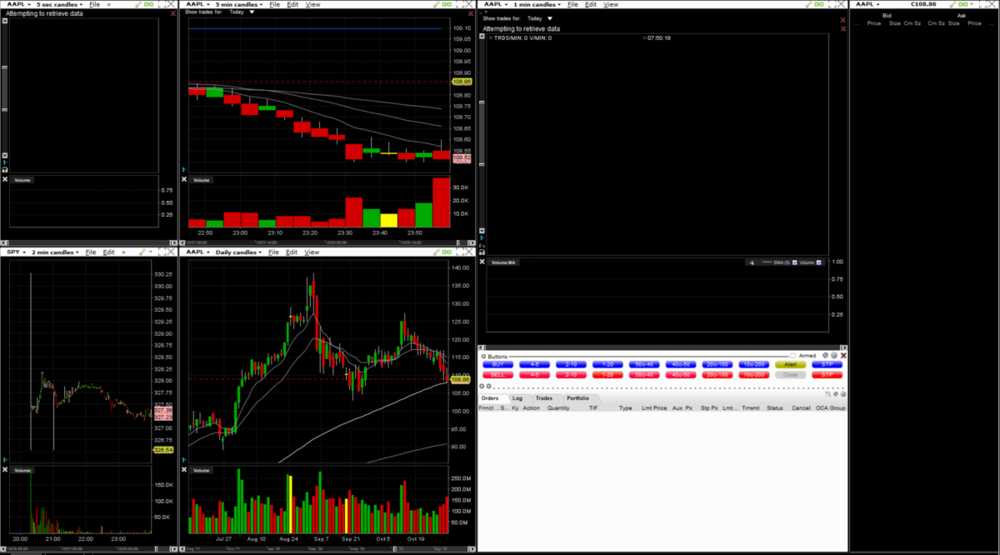
Task: Toggle the Volume checkbox in Volume MA panel
Action: (x=819, y=263)
